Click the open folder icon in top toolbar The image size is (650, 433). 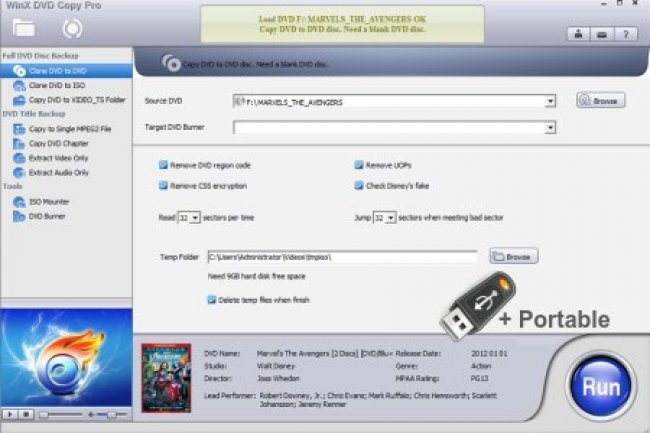click(24, 27)
